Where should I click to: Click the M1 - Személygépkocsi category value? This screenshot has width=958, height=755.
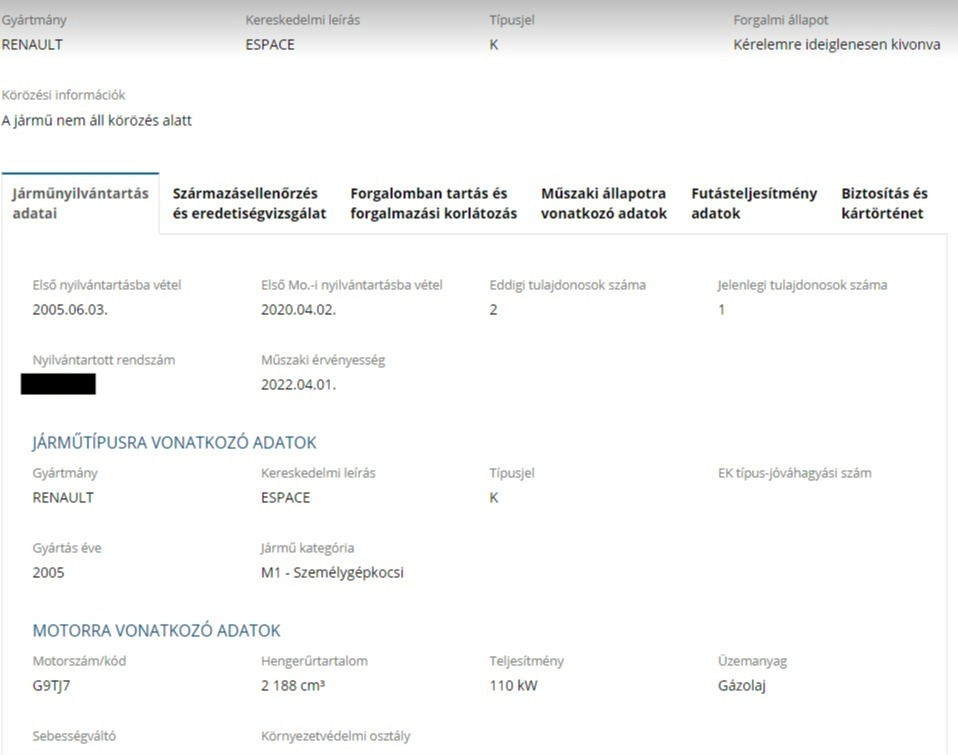pyautogui.click(x=332, y=573)
